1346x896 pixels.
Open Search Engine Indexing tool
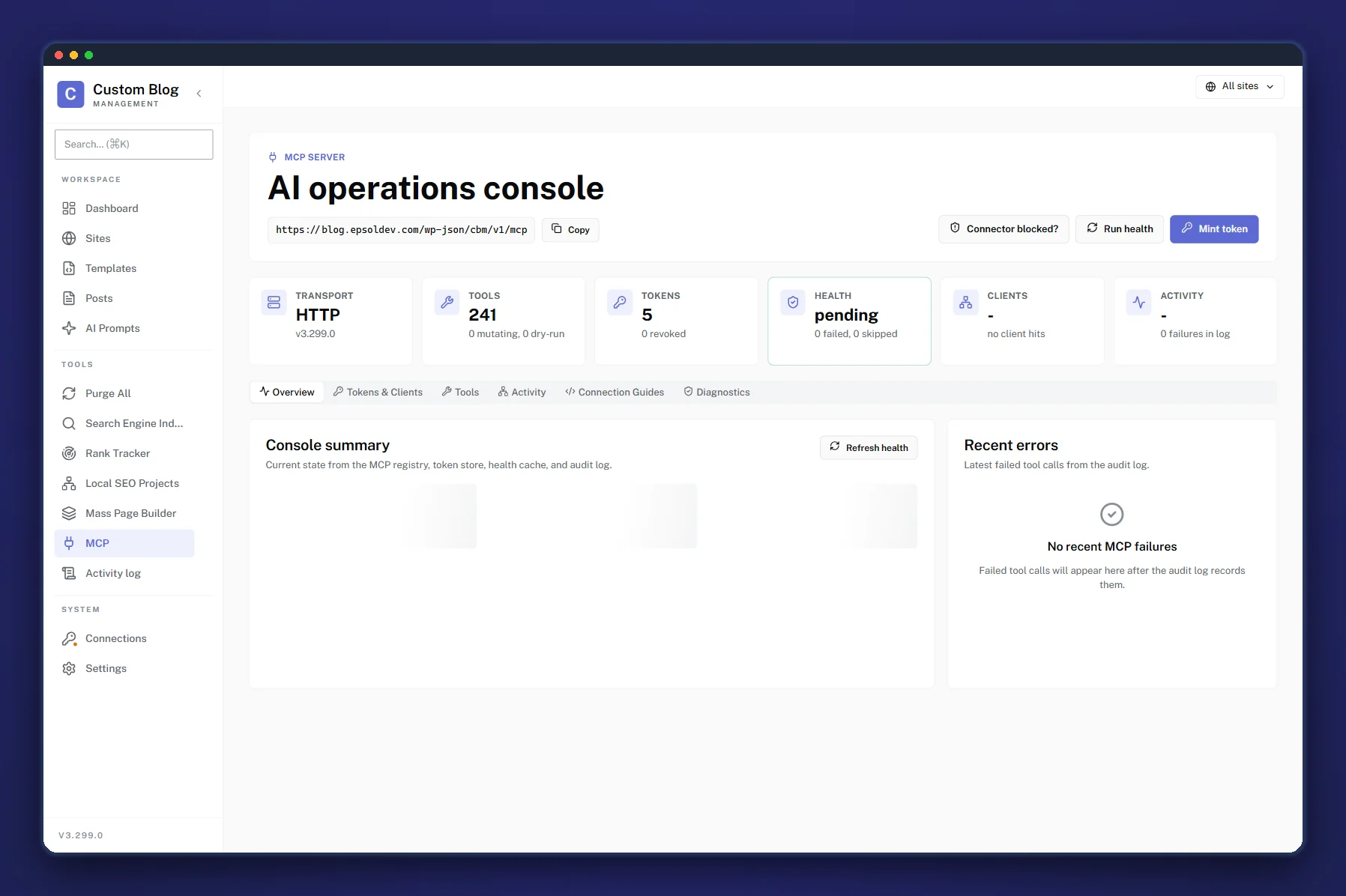click(x=124, y=423)
